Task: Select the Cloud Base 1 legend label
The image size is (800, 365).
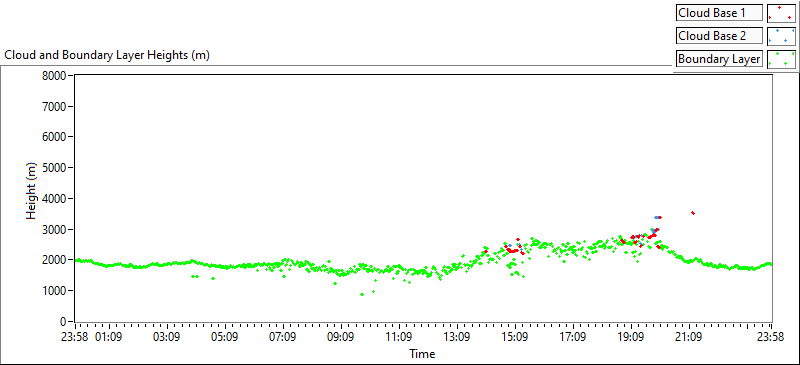Action: pos(719,13)
